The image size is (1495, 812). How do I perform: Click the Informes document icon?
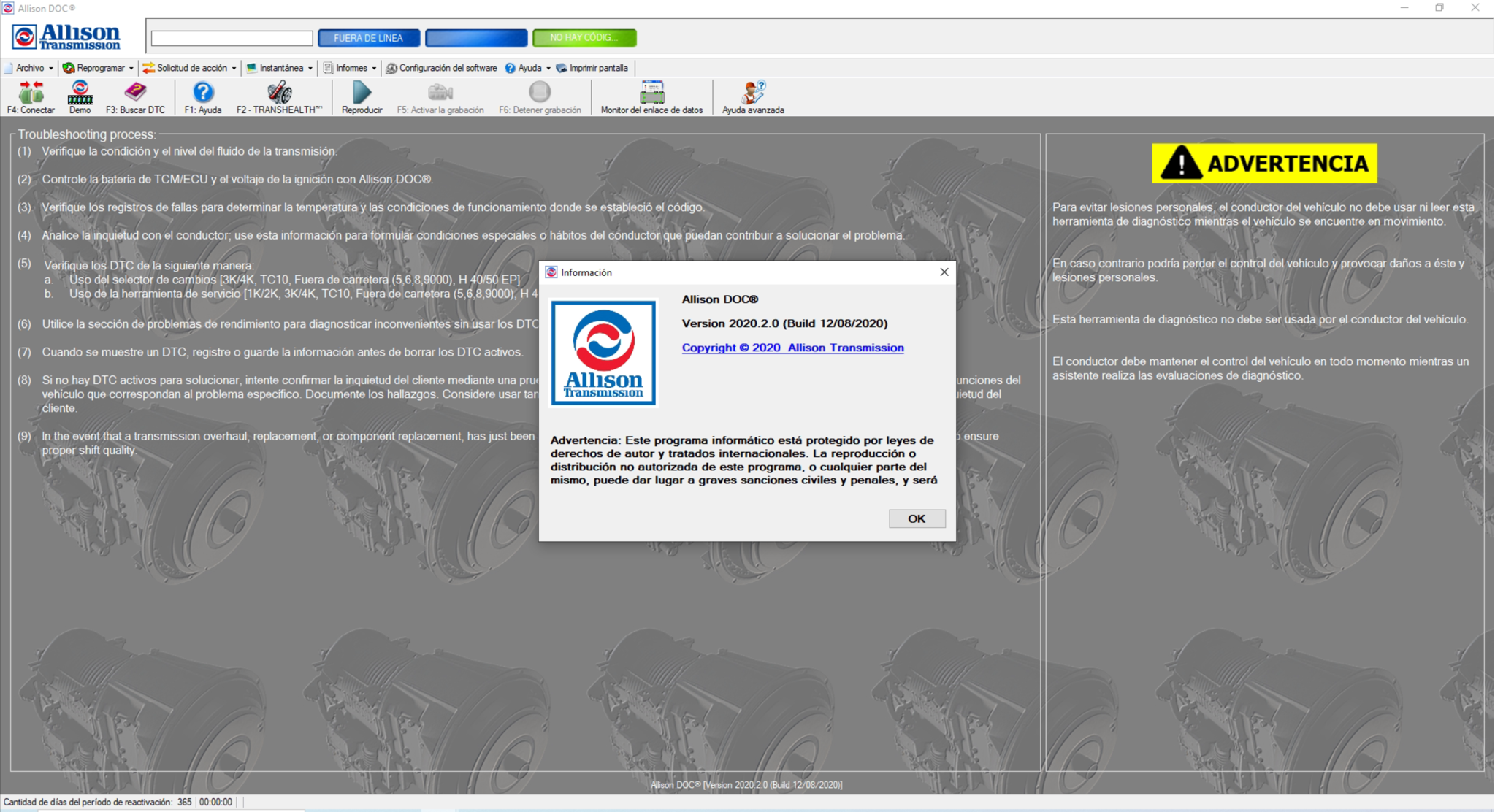(328, 68)
